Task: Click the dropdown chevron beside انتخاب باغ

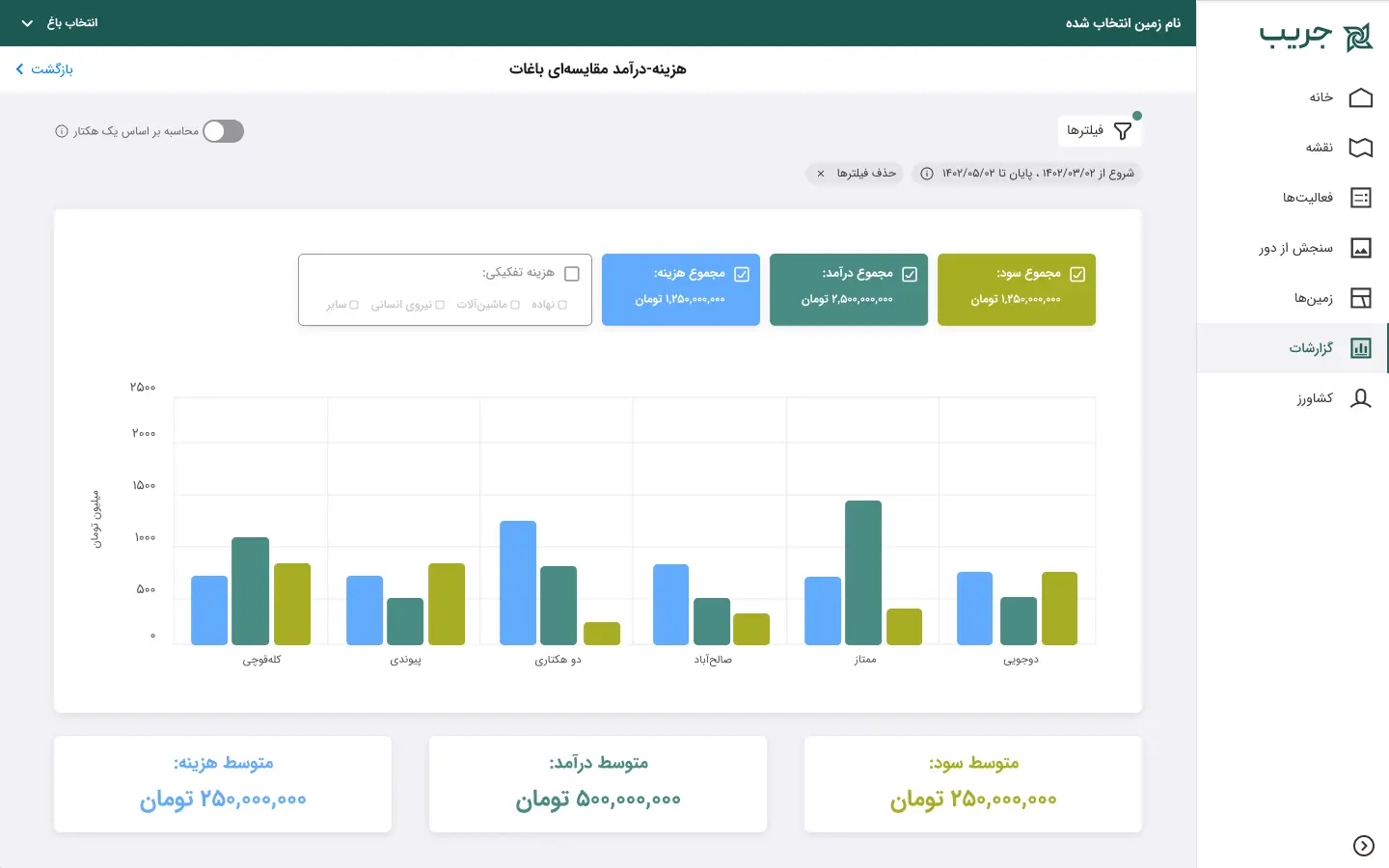Action: click(x=27, y=23)
